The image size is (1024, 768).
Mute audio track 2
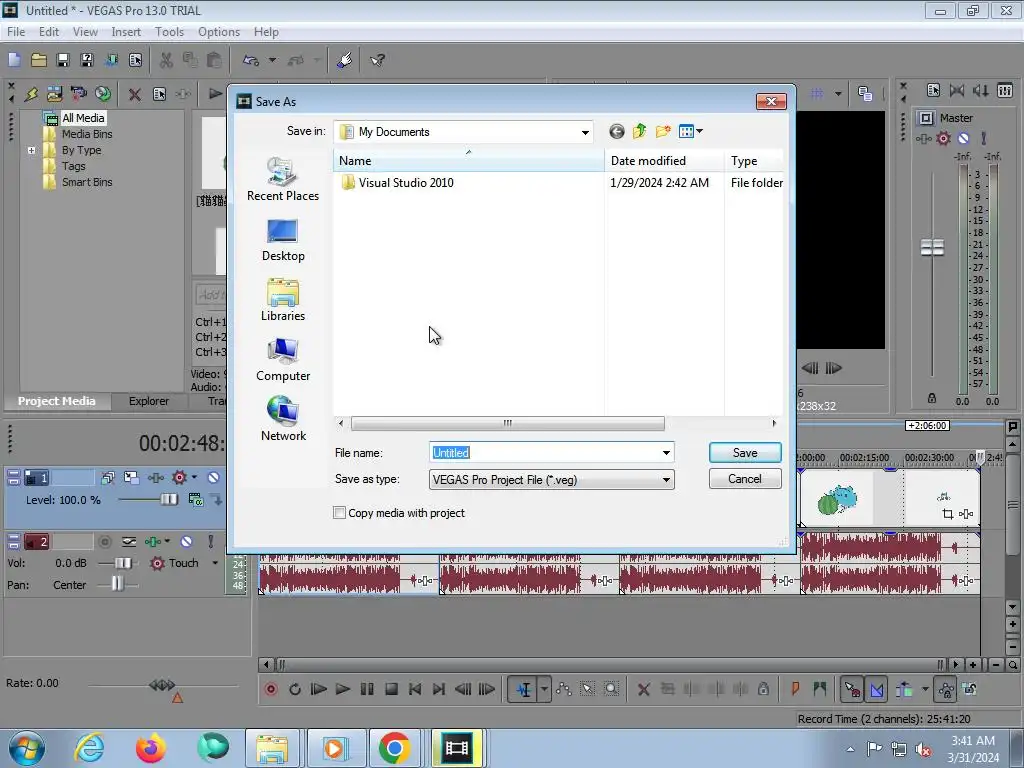pos(187,541)
